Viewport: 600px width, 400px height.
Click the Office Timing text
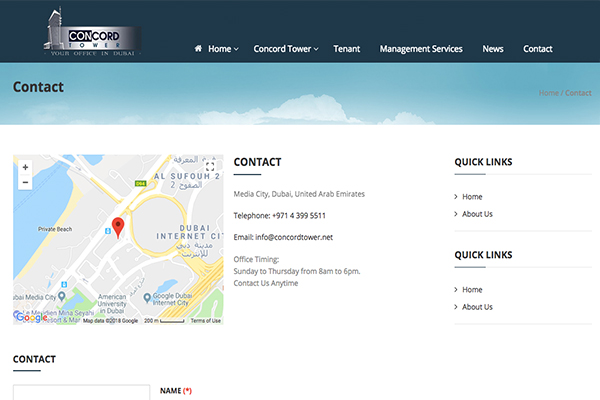point(256,259)
